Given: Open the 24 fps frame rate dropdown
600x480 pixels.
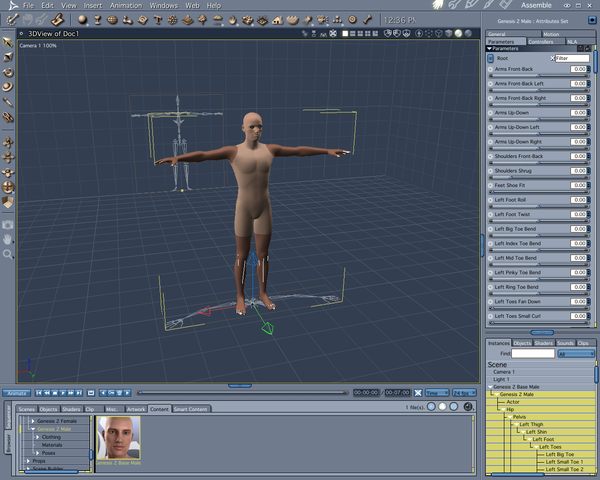Looking at the screenshot, I should click(464, 393).
